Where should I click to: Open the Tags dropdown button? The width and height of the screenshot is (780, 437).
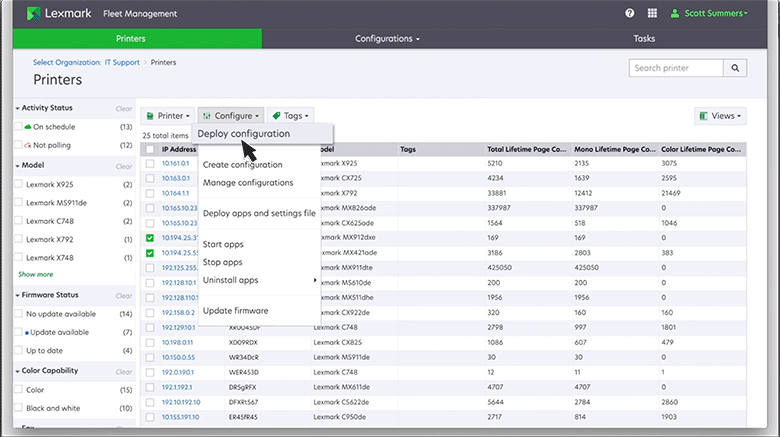pyautogui.click(x=291, y=116)
